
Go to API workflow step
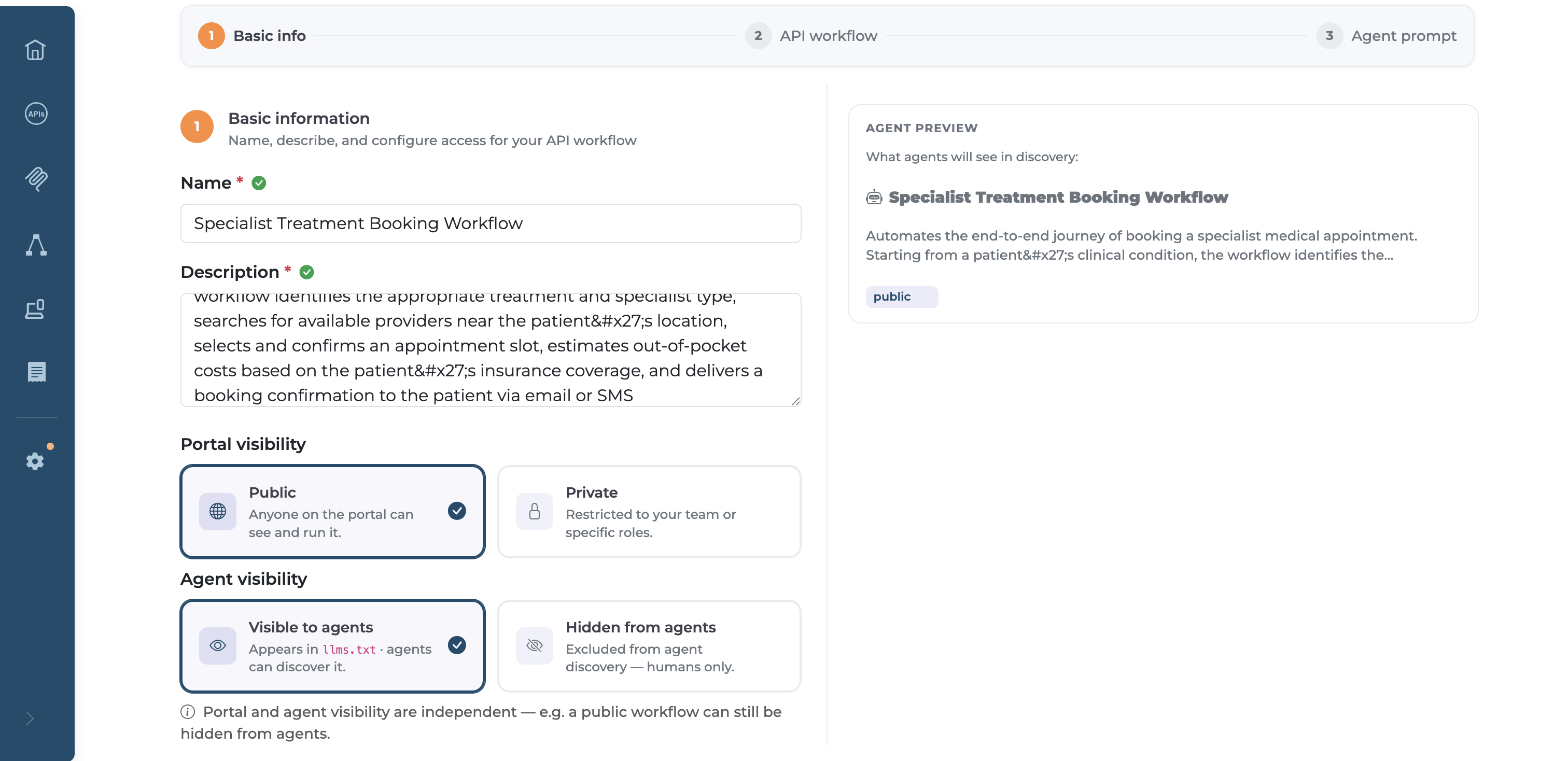811,36
